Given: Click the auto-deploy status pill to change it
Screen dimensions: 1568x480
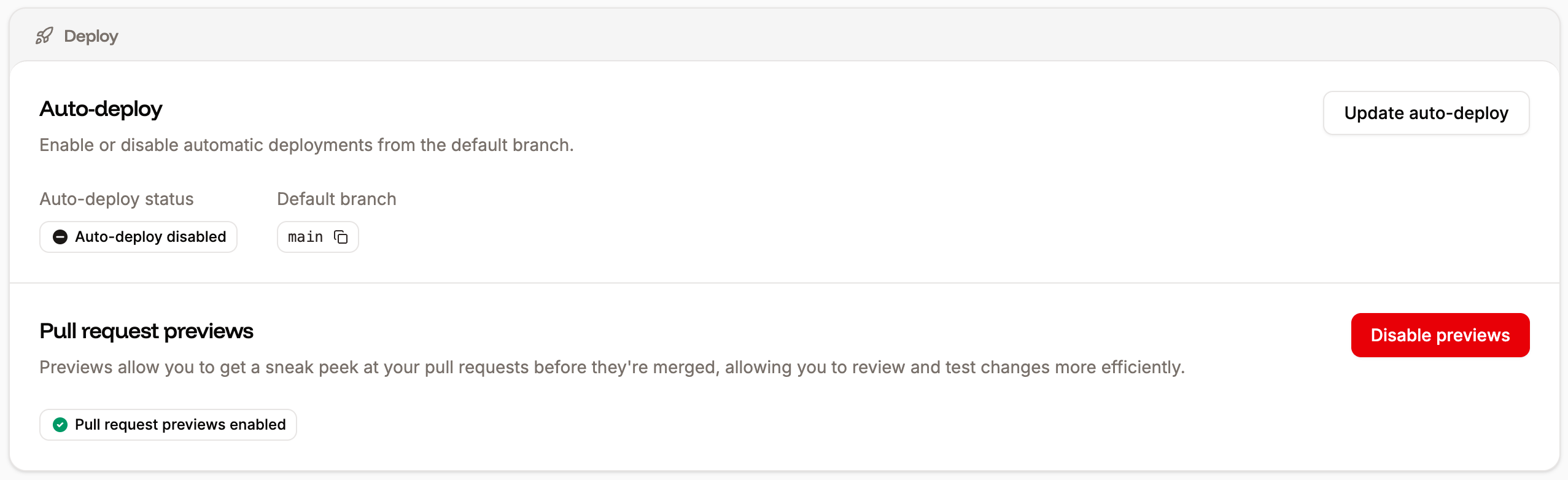Looking at the screenshot, I should pyautogui.click(x=138, y=237).
